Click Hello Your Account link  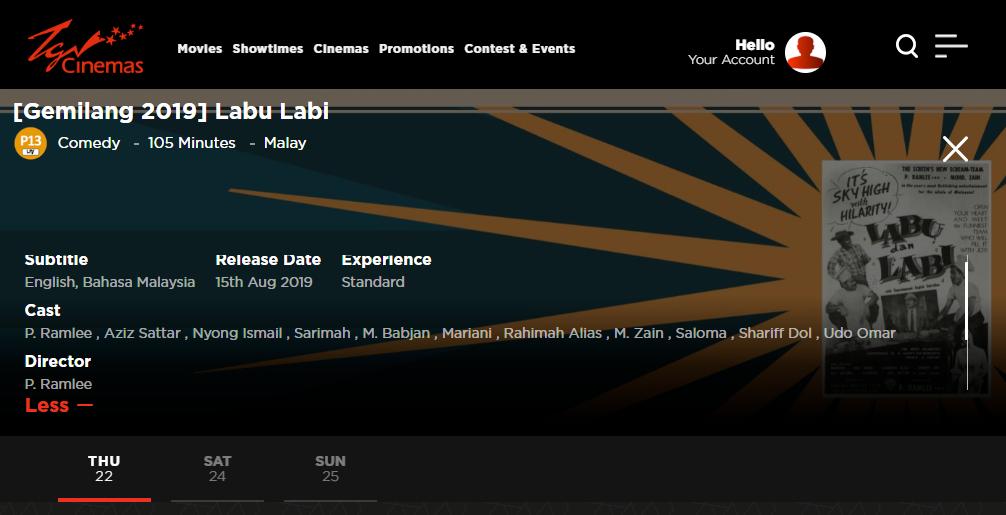[x=731, y=52]
